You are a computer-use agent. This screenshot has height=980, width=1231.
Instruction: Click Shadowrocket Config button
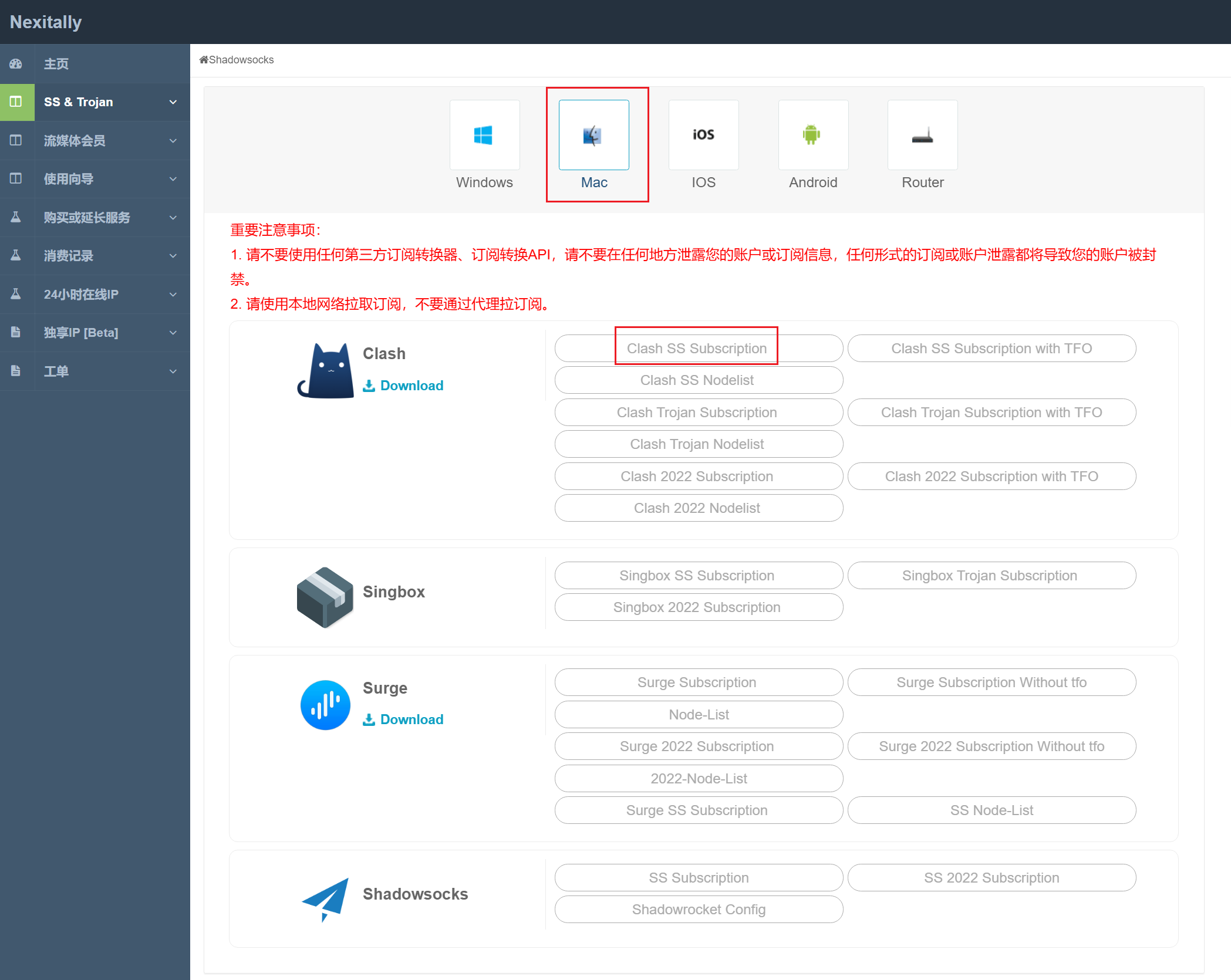699,910
